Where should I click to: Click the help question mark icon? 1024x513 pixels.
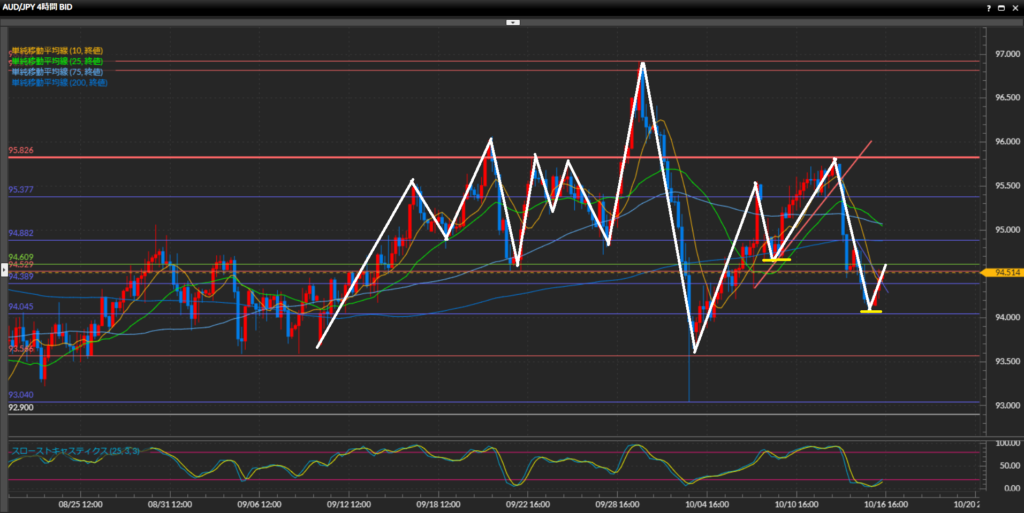pyautogui.click(x=987, y=6)
